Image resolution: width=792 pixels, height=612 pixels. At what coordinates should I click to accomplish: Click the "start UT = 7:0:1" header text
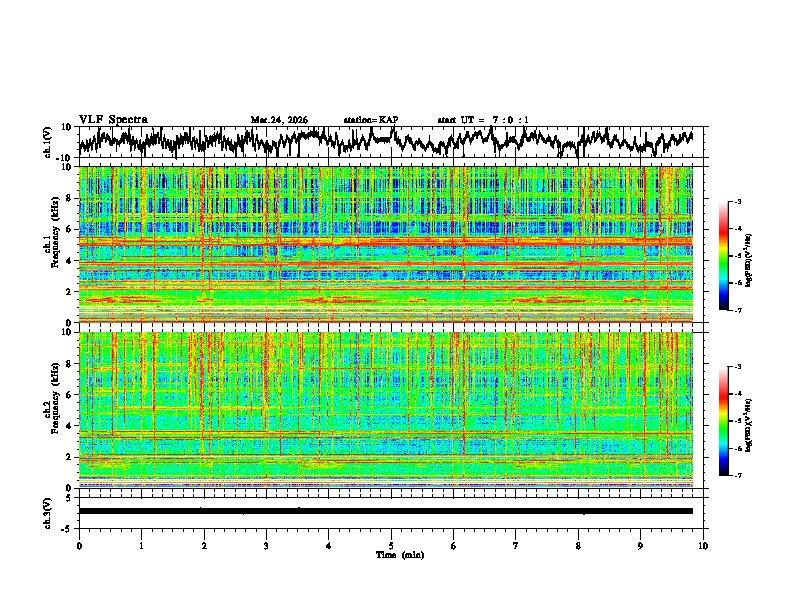pyautogui.click(x=483, y=120)
